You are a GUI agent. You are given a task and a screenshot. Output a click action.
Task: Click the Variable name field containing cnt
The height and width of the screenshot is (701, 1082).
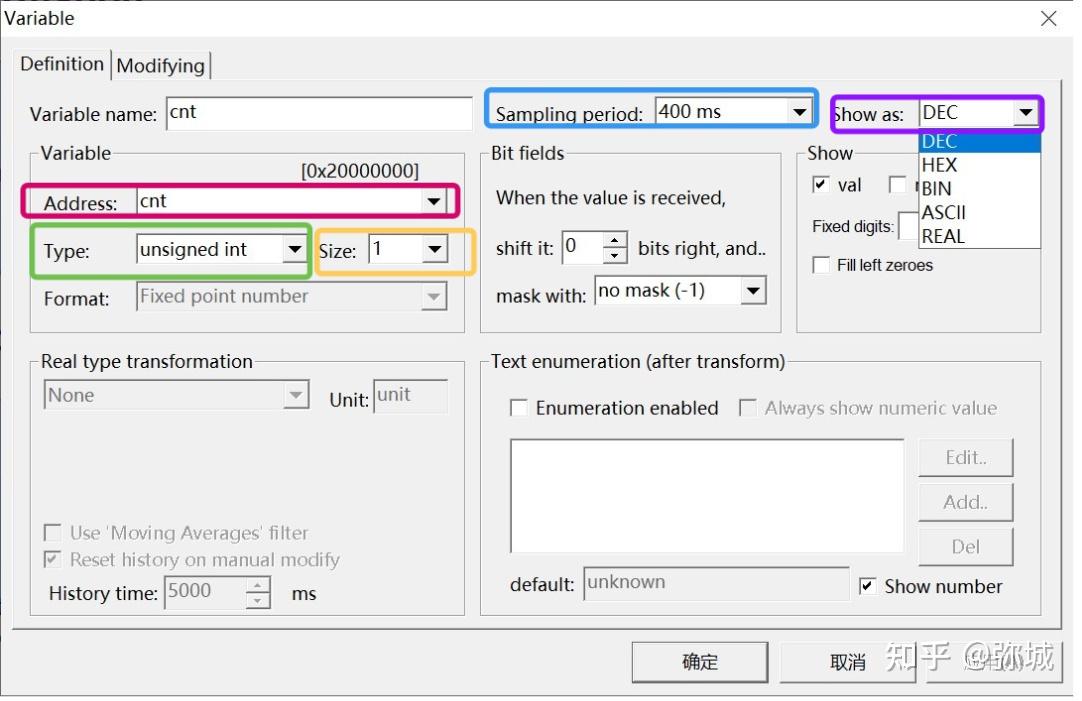click(x=318, y=113)
